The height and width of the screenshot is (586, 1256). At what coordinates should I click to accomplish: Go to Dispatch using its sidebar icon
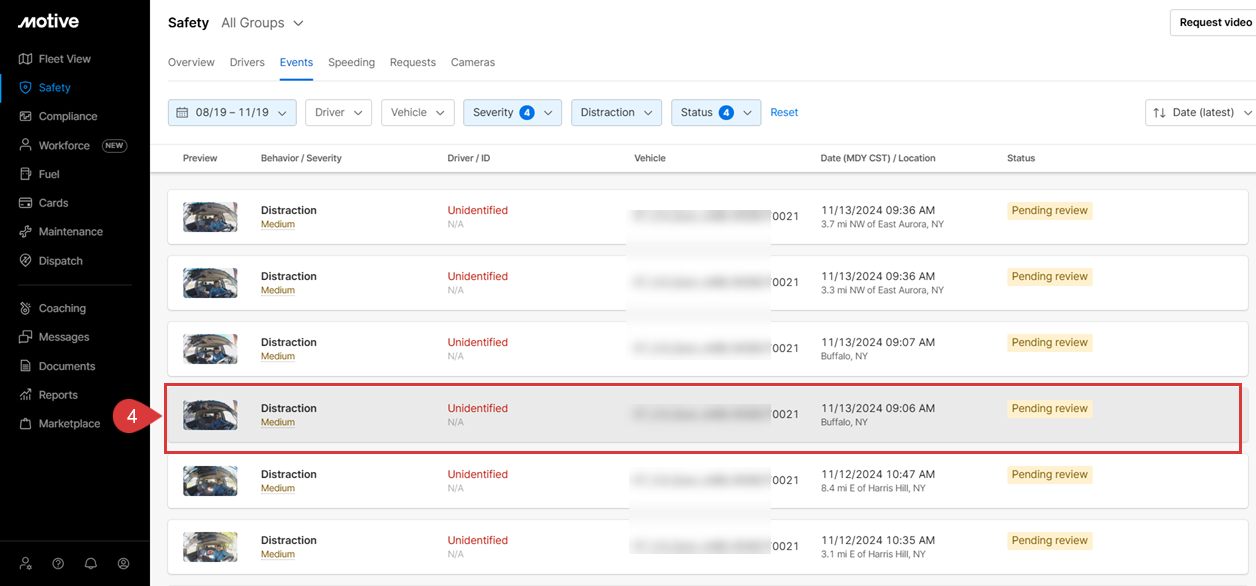[26, 261]
